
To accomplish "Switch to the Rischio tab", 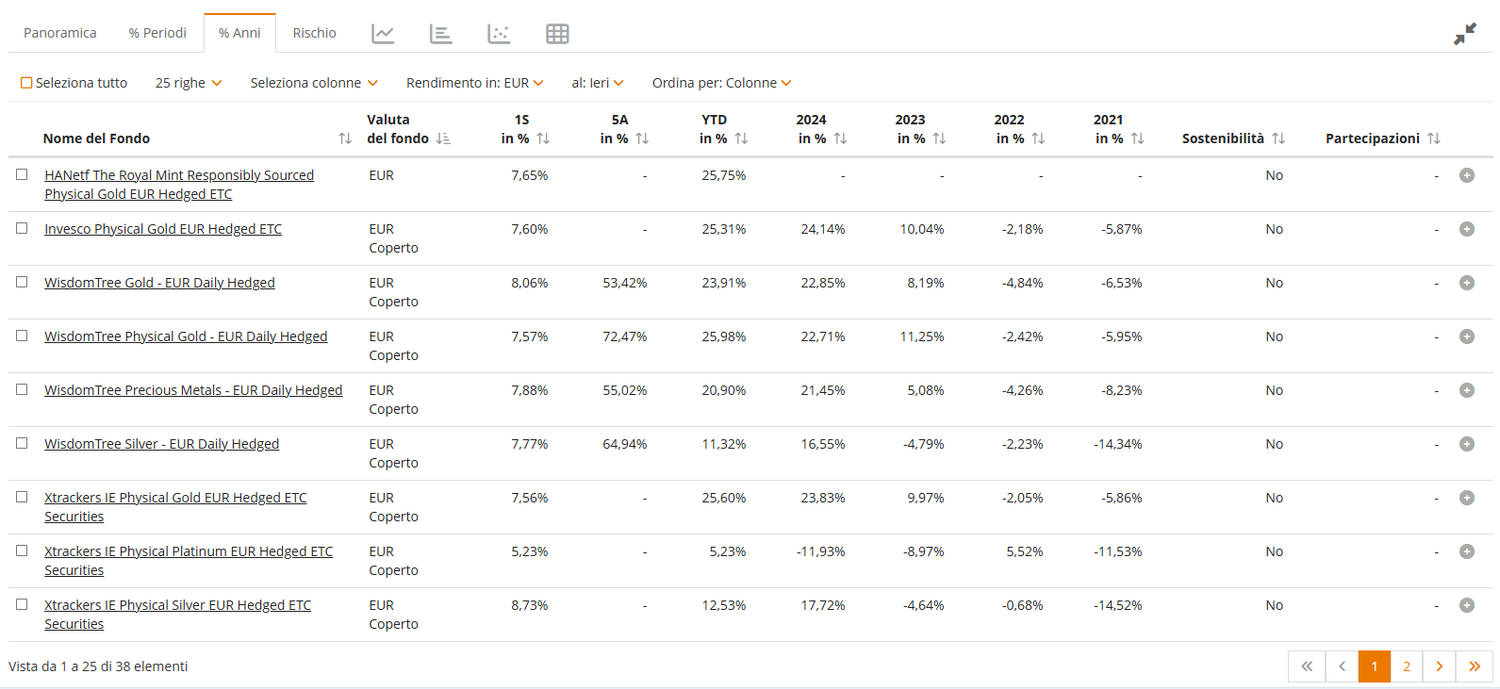I will coord(314,33).
